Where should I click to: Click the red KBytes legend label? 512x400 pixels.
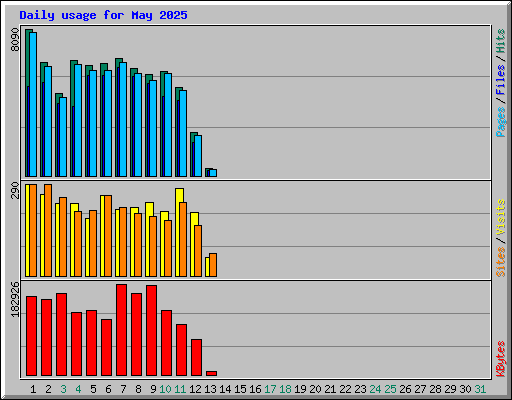point(501,359)
